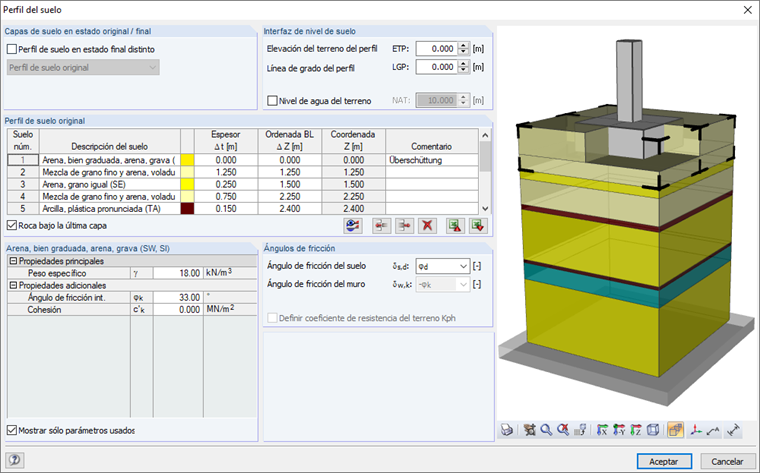Uncheck 'Roca bajo la última capa'
The height and width of the screenshot is (473, 760).
click(x=12, y=225)
